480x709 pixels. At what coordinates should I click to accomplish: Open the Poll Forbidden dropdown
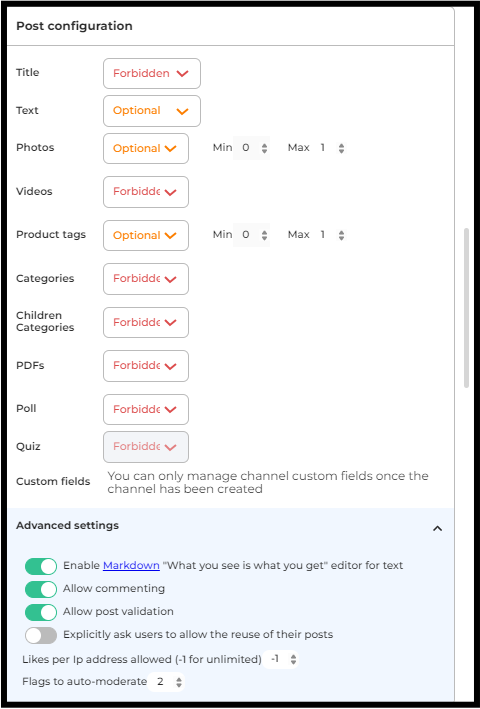pyautogui.click(x=146, y=409)
